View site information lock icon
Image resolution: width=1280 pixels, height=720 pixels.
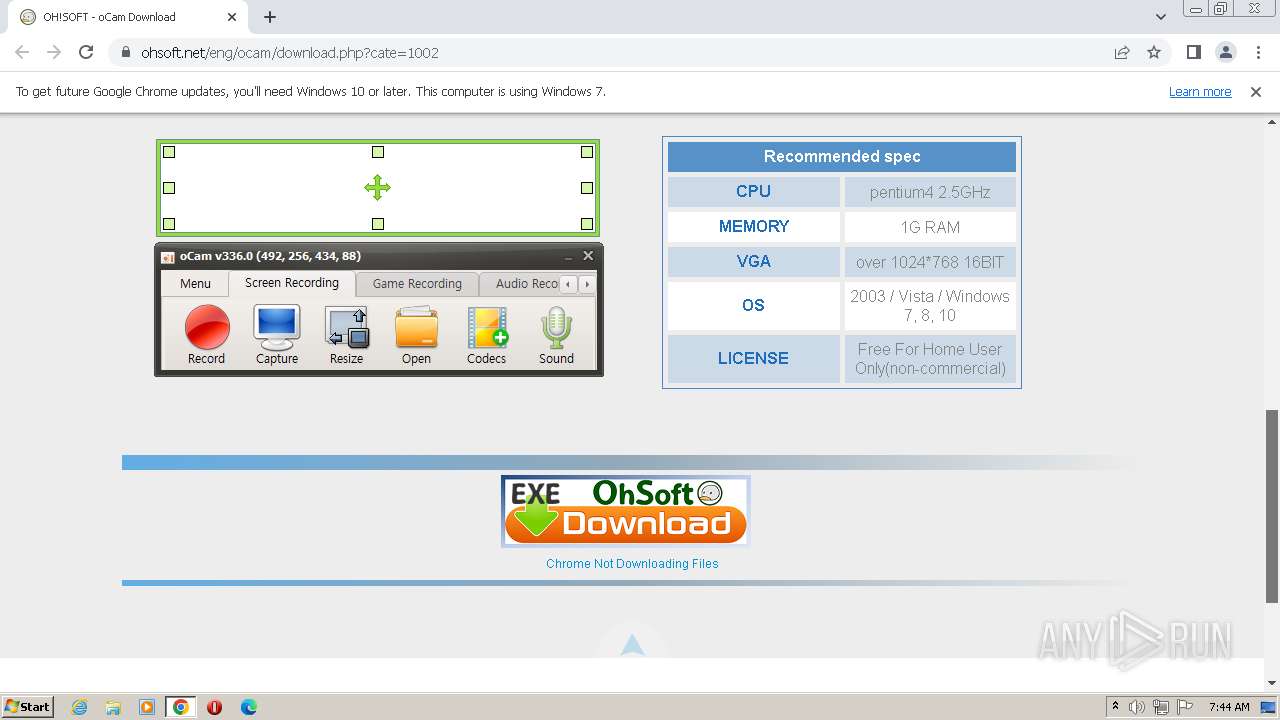[125, 53]
